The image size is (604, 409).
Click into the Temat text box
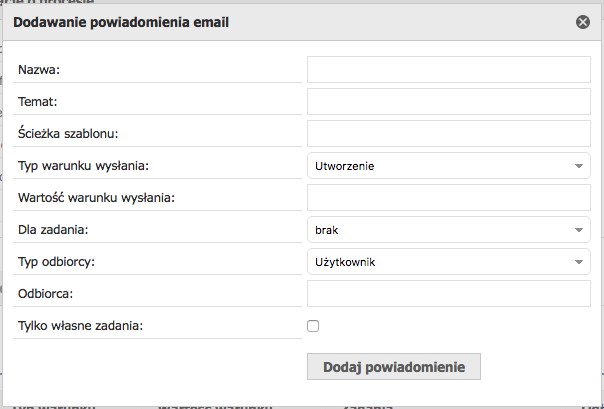449,101
